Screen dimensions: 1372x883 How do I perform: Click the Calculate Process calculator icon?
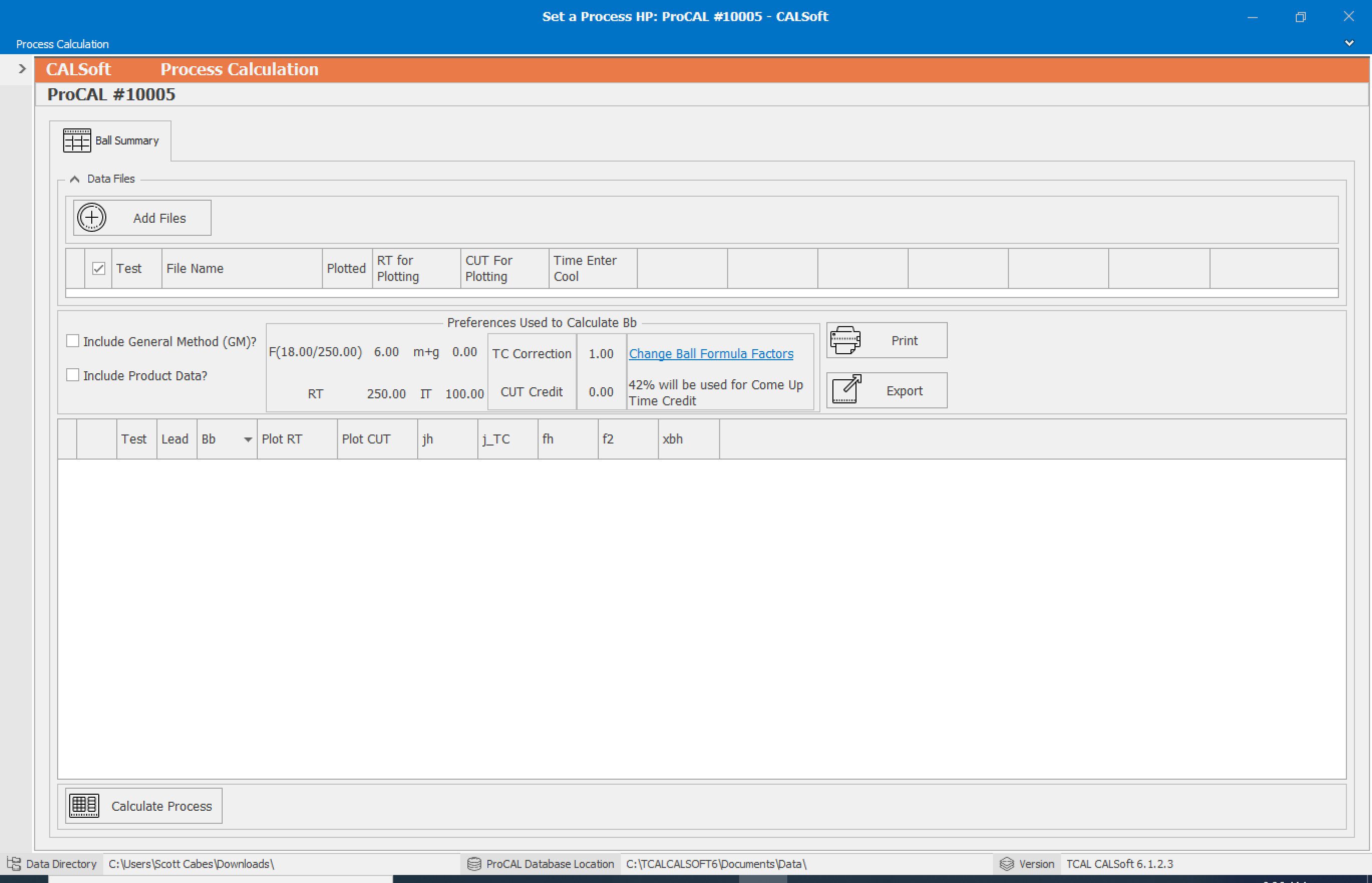(x=84, y=806)
